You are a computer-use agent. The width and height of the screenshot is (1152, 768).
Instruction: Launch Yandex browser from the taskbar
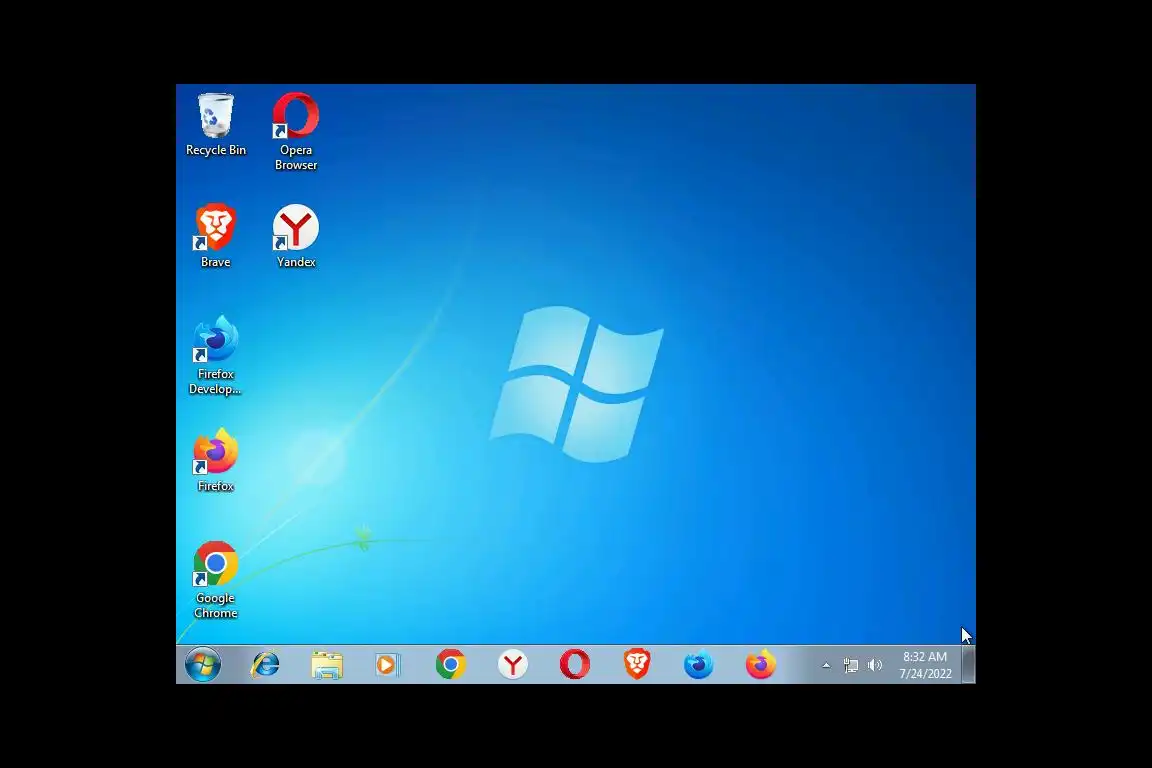click(513, 665)
